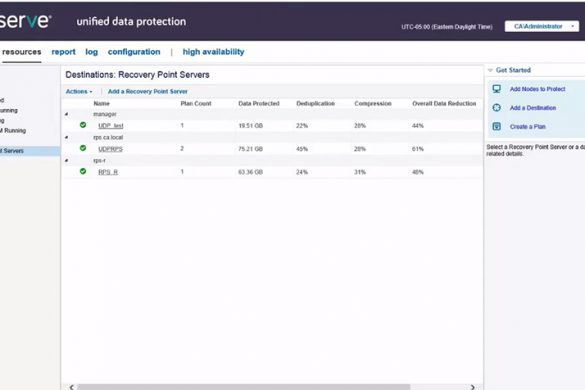This screenshot has height=390, width=585.
Task: Open the Actions dropdown menu
Action: click(79, 91)
